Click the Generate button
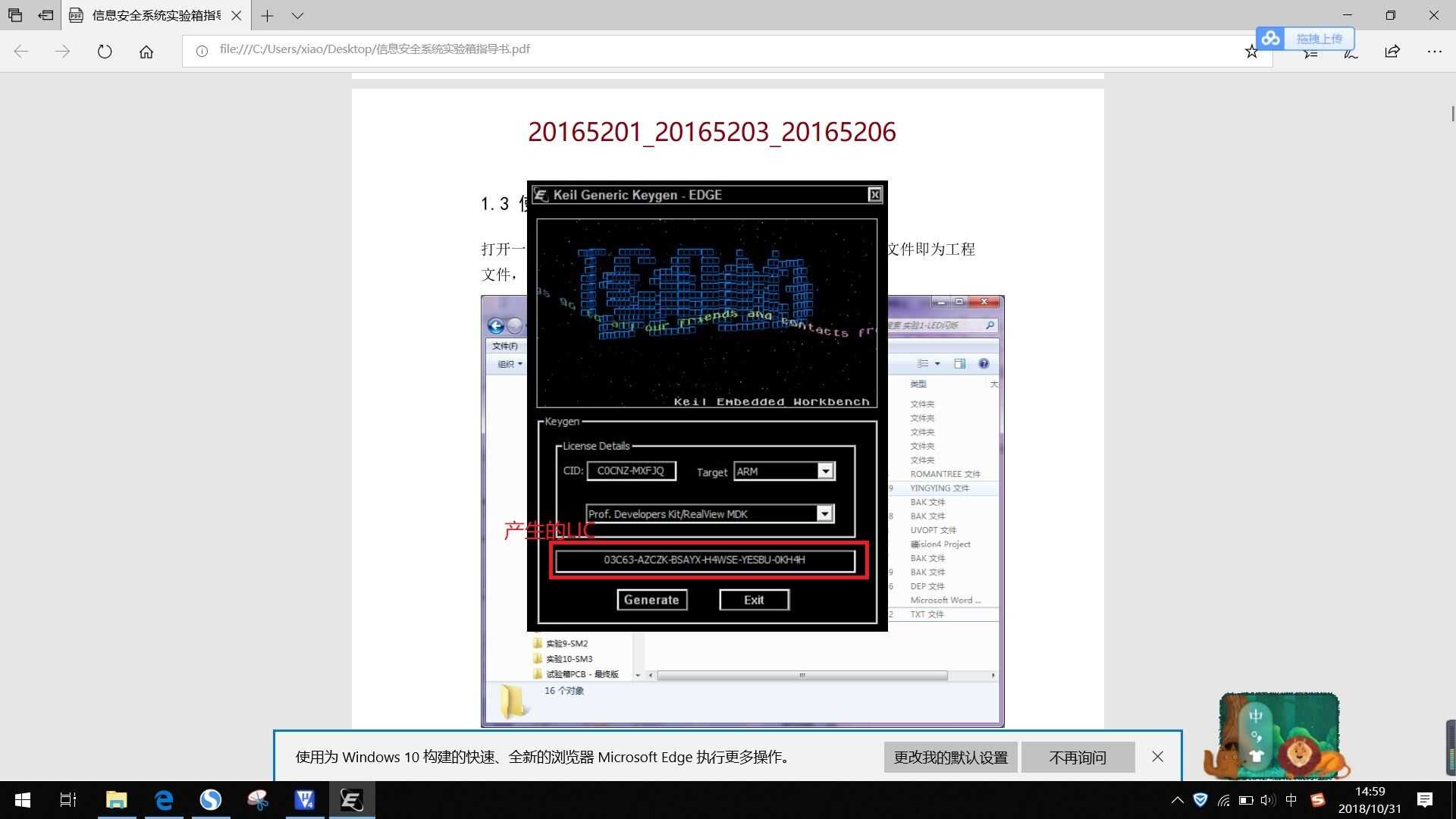 651,600
